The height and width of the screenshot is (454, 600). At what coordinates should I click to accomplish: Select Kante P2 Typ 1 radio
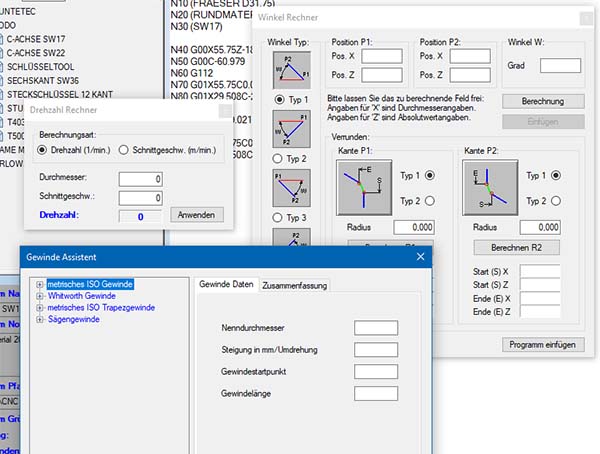[556, 175]
